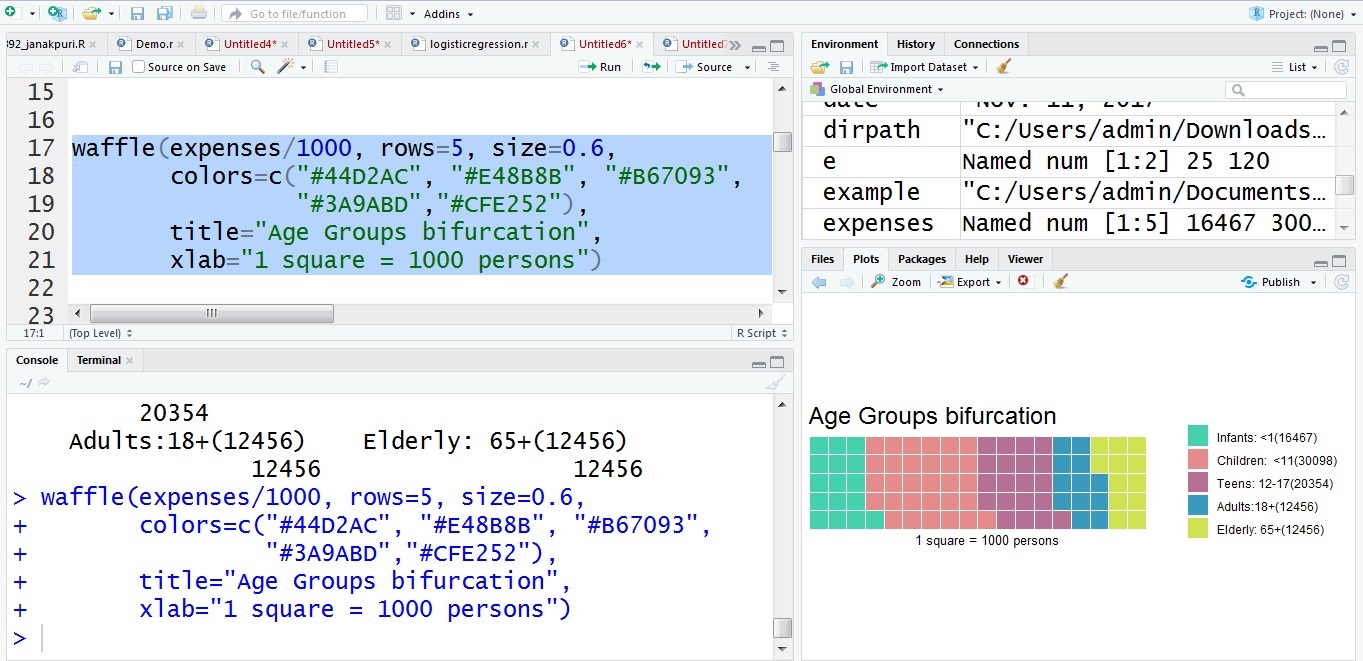
Task: Open the R Script file type selector
Action: click(762, 333)
